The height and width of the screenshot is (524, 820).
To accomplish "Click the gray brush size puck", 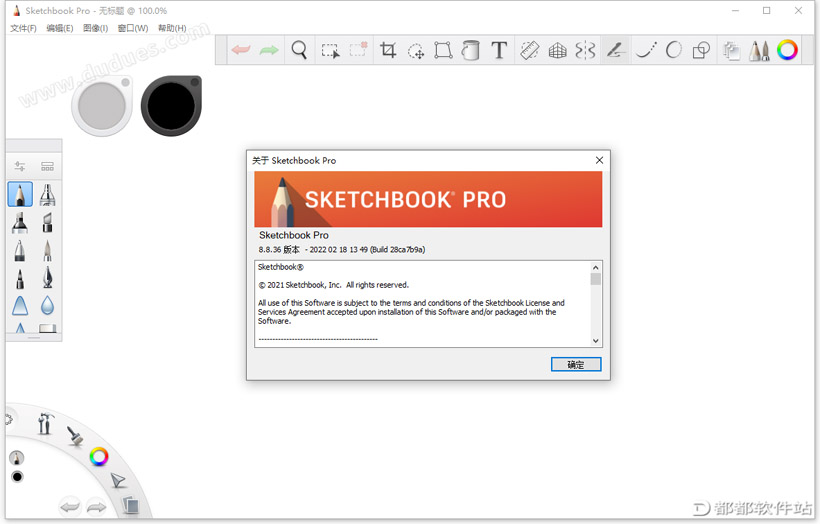I will click(x=102, y=106).
